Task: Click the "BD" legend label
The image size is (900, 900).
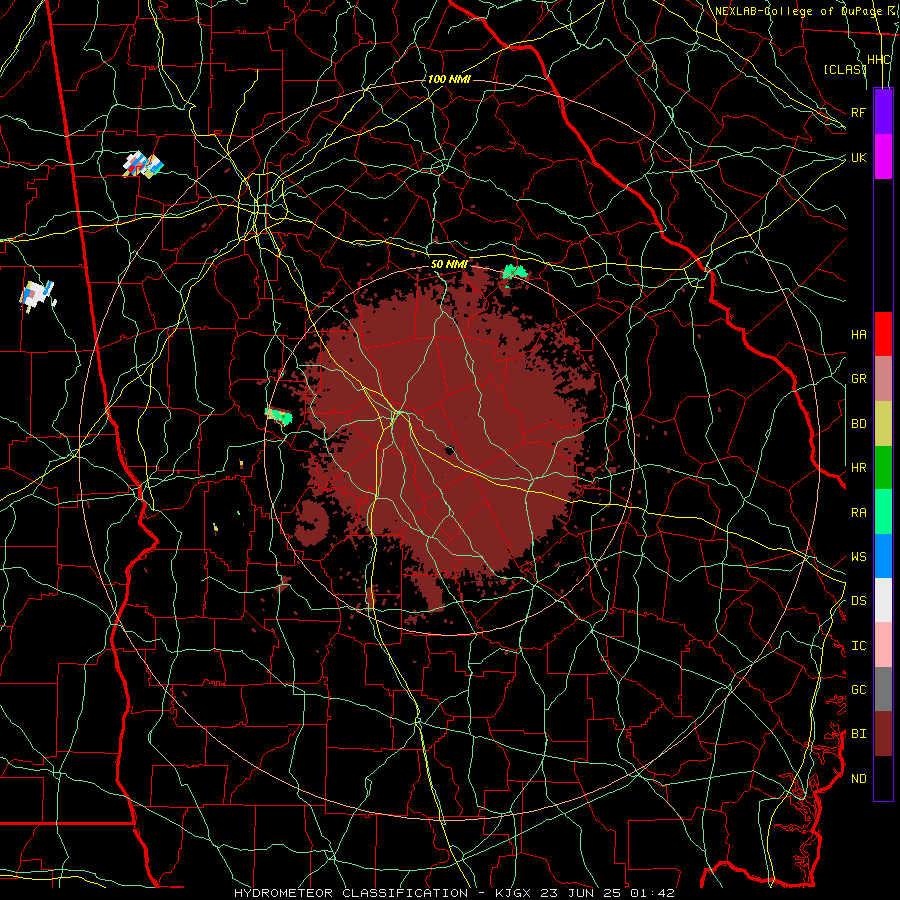Action: [859, 424]
